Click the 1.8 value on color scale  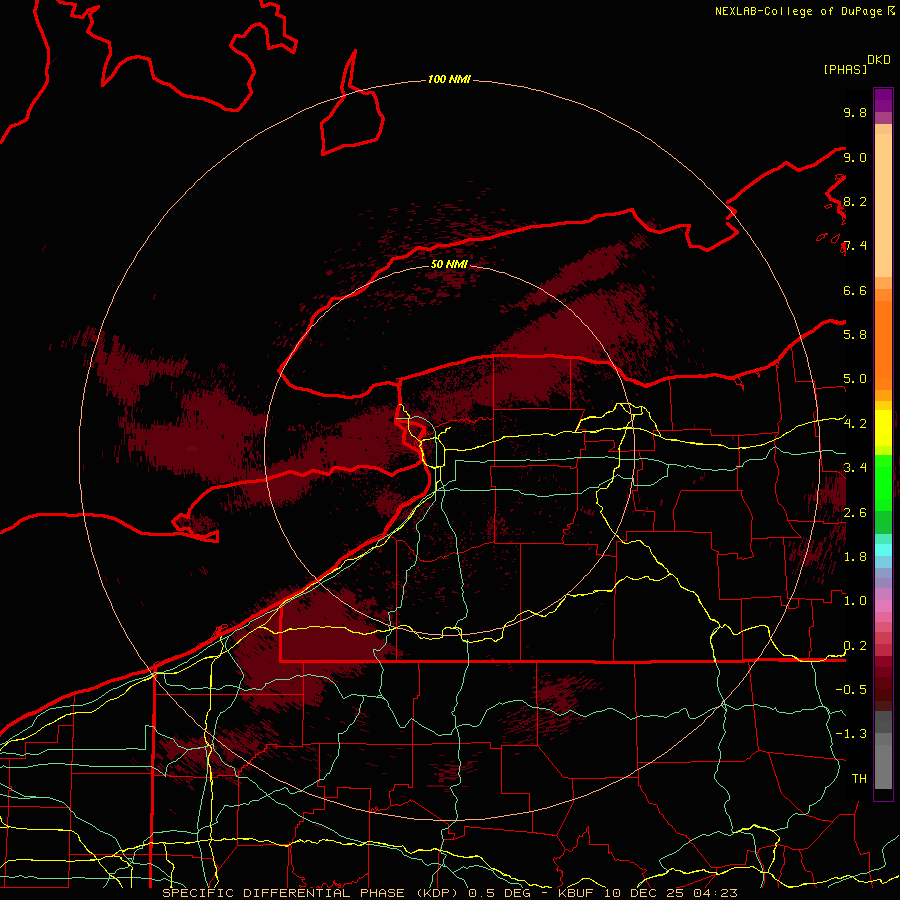click(855, 557)
